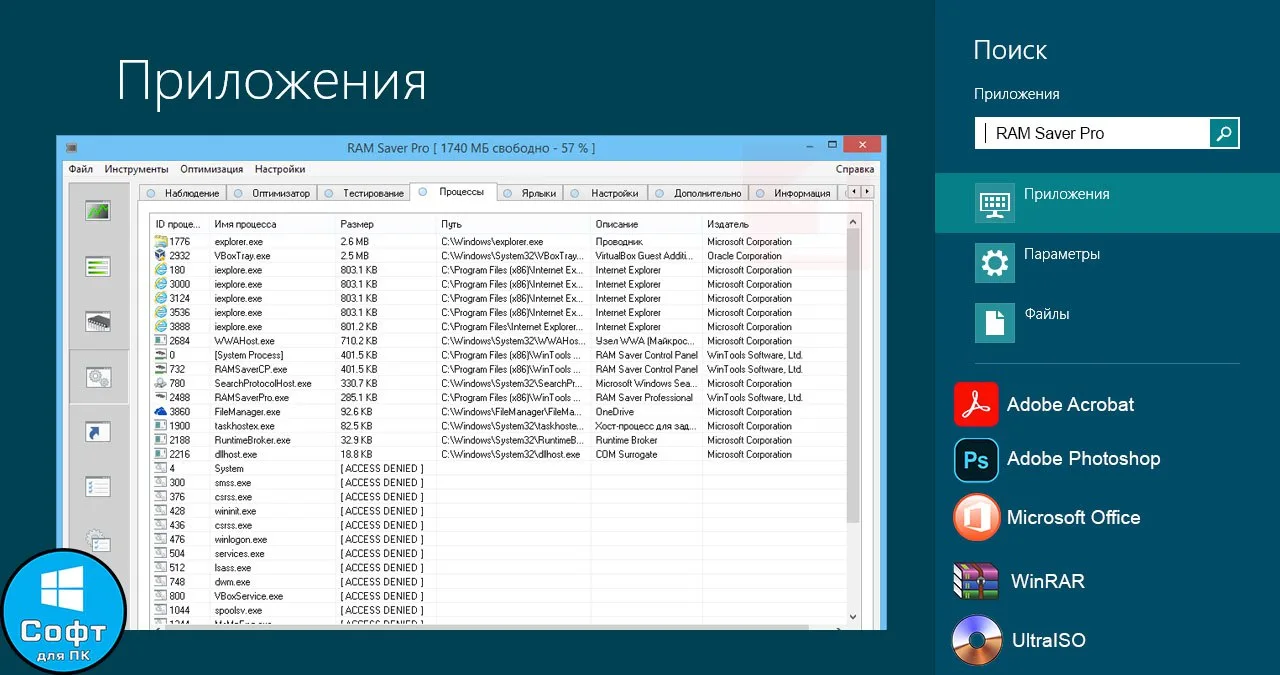The image size is (1280, 675).
Task: Select the dllhost.exe process name
Action: click(235, 454)
